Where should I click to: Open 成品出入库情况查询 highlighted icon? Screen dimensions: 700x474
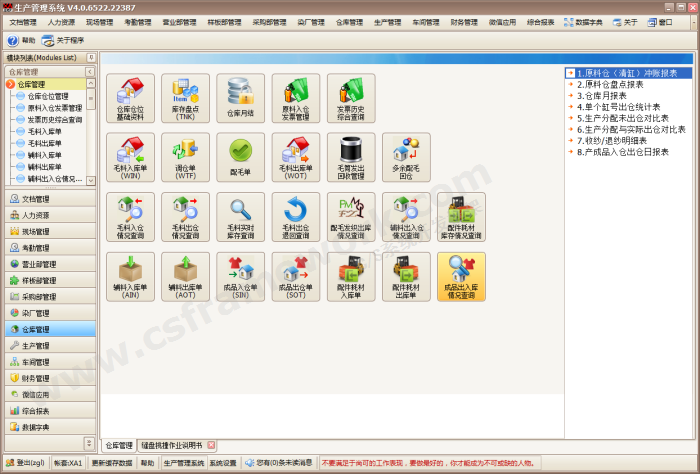coord(461,276)
